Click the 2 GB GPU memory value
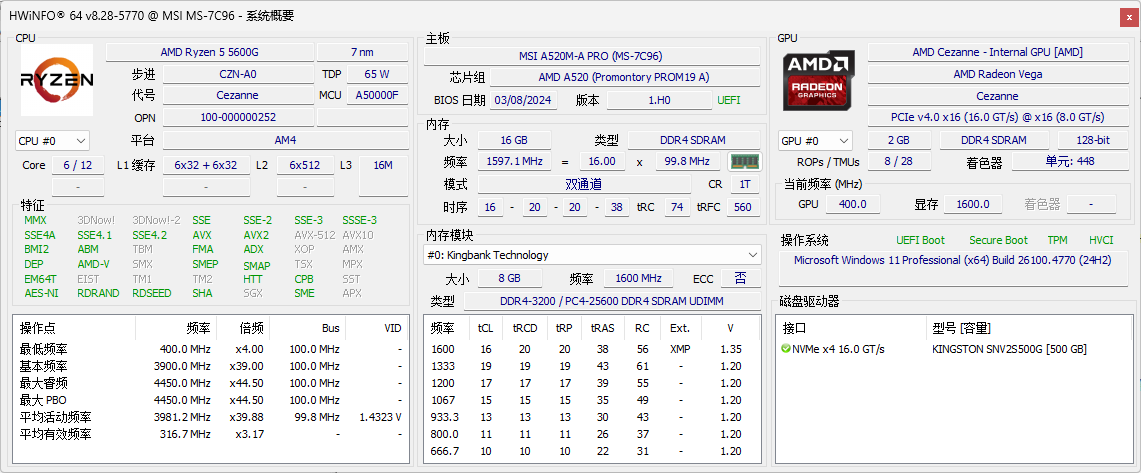This screenshot has width=1141, height=473. tap(899, 140)
